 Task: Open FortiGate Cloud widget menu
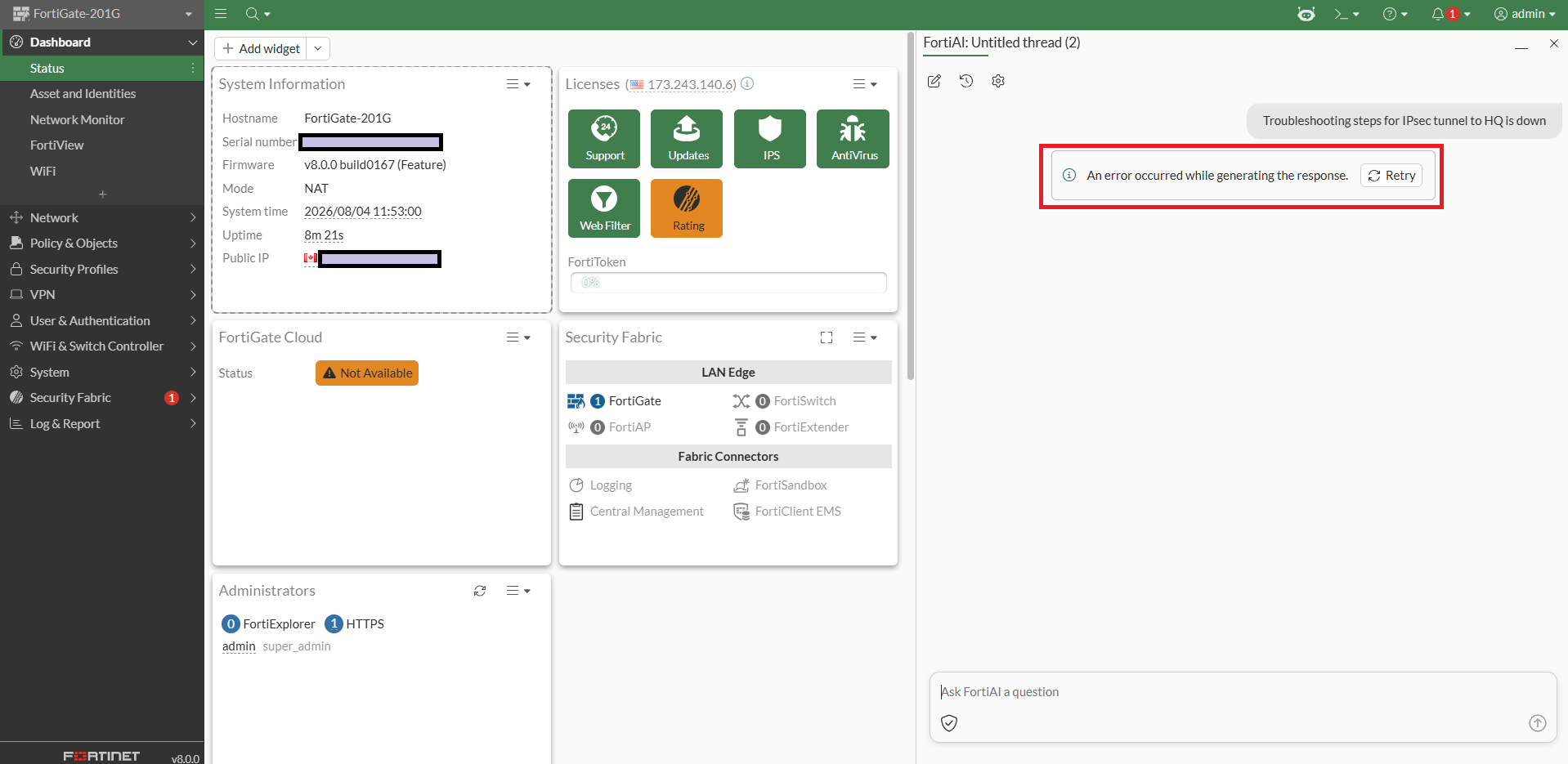click(x=518, y=337)
